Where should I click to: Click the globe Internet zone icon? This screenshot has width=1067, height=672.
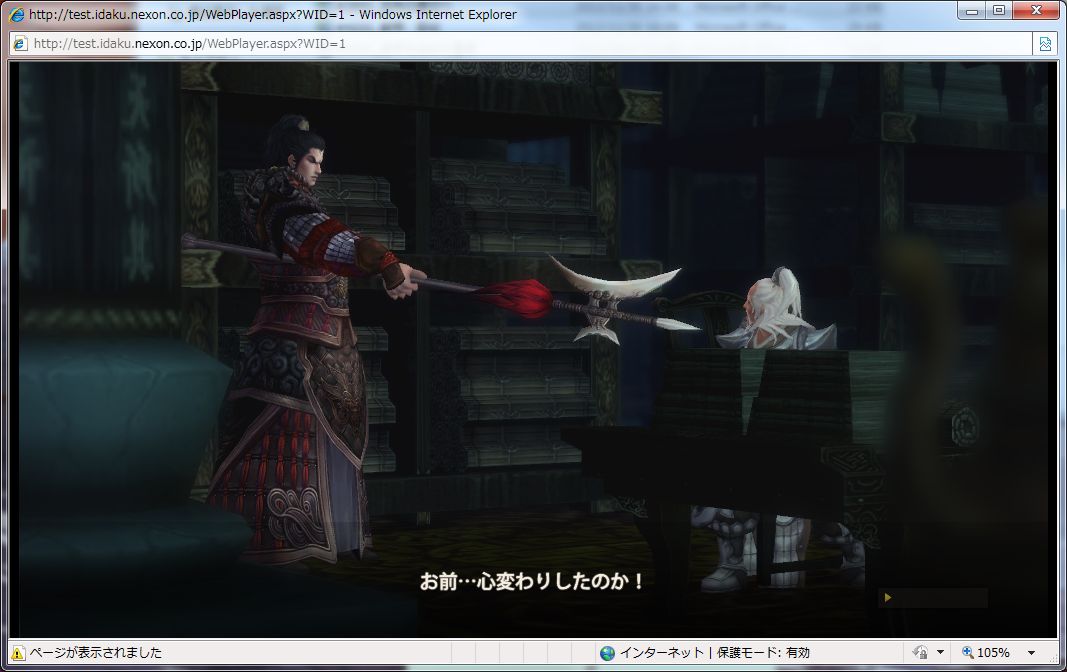607,653
